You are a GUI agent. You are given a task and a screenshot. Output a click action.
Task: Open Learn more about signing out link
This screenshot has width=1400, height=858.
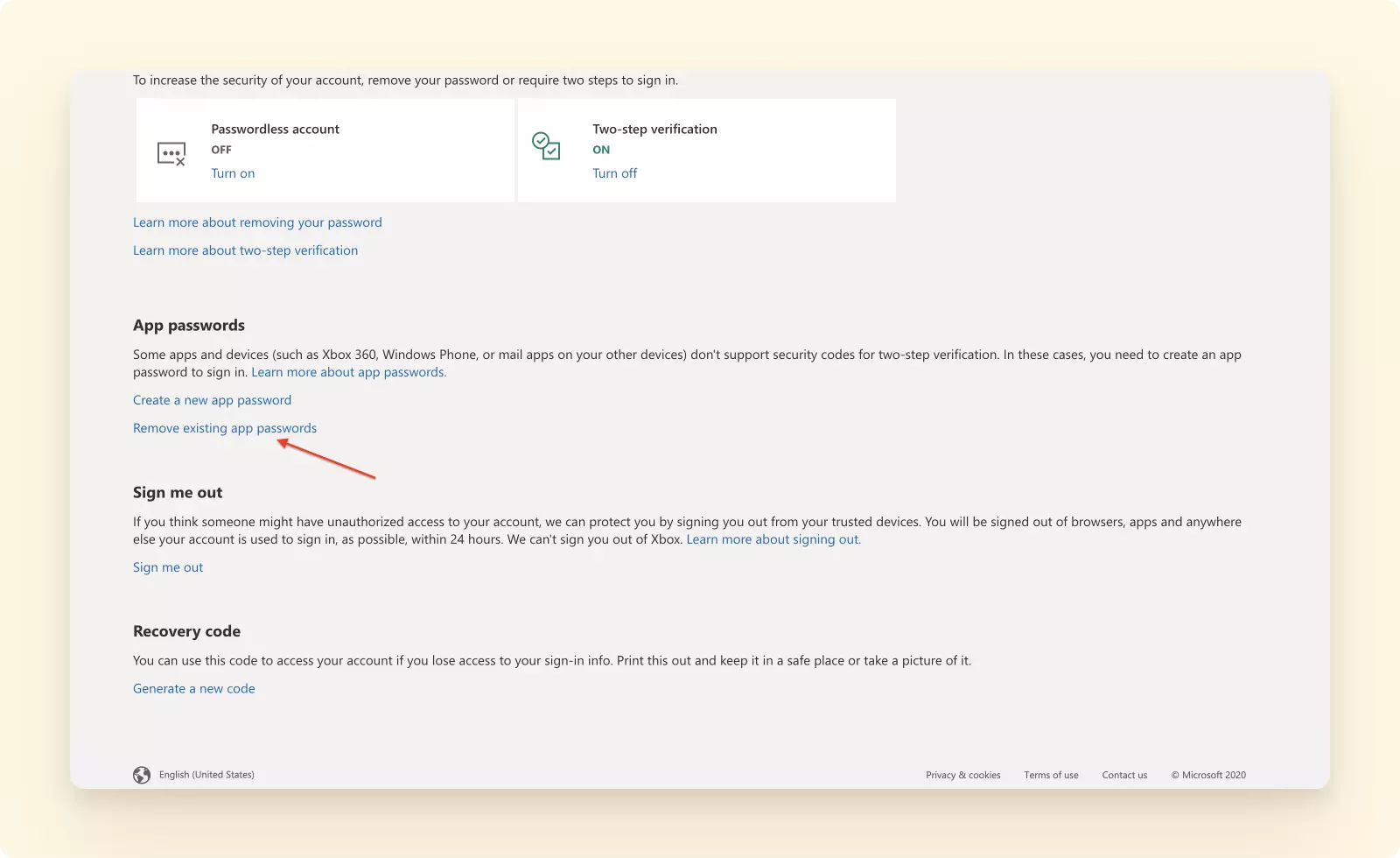pyautogui.click(x=773, y=539)
